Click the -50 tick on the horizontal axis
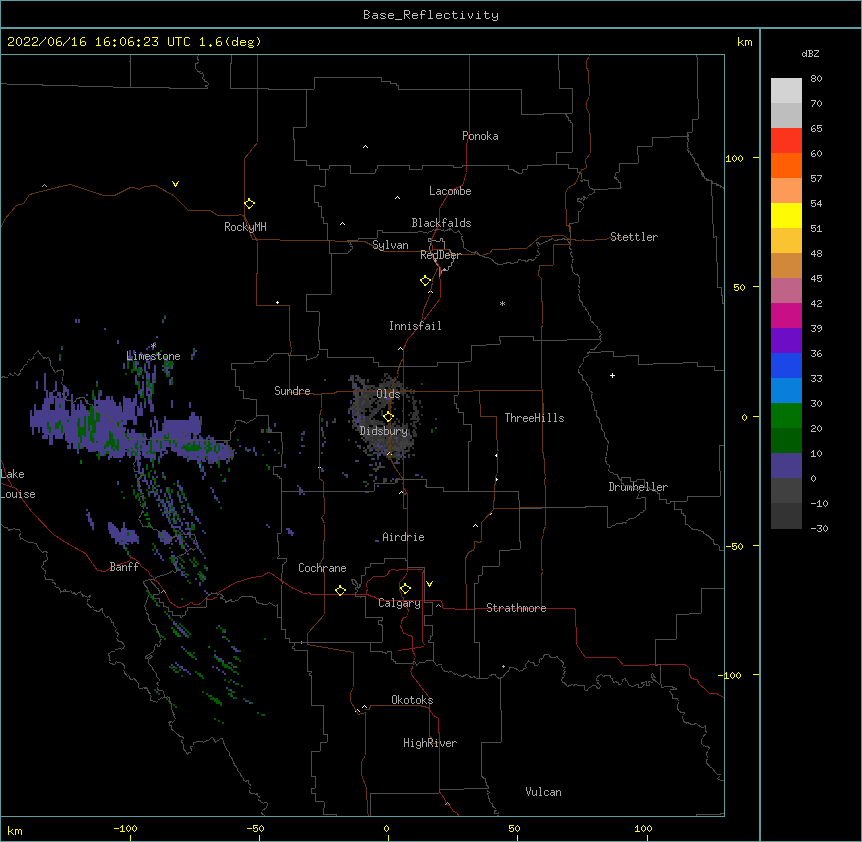Screen dimensions: 862x842 click(255, 828)
